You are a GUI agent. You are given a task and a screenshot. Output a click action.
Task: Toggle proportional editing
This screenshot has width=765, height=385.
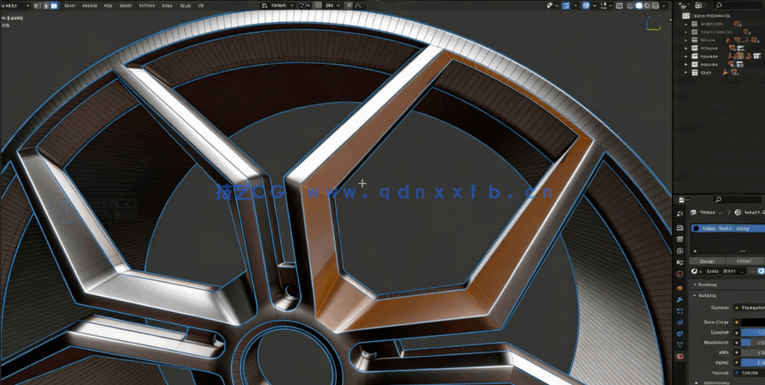point(349,5)
